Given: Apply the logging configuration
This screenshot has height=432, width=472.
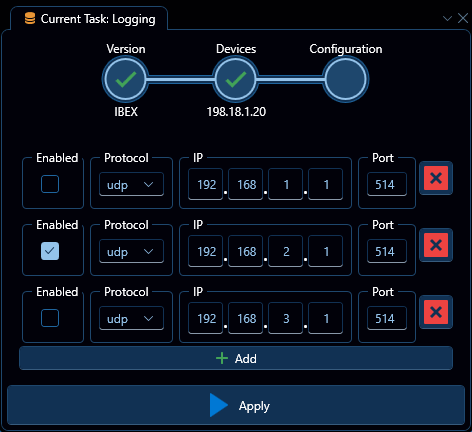Looking at the screenshot, I should click(x=236, y=405).
